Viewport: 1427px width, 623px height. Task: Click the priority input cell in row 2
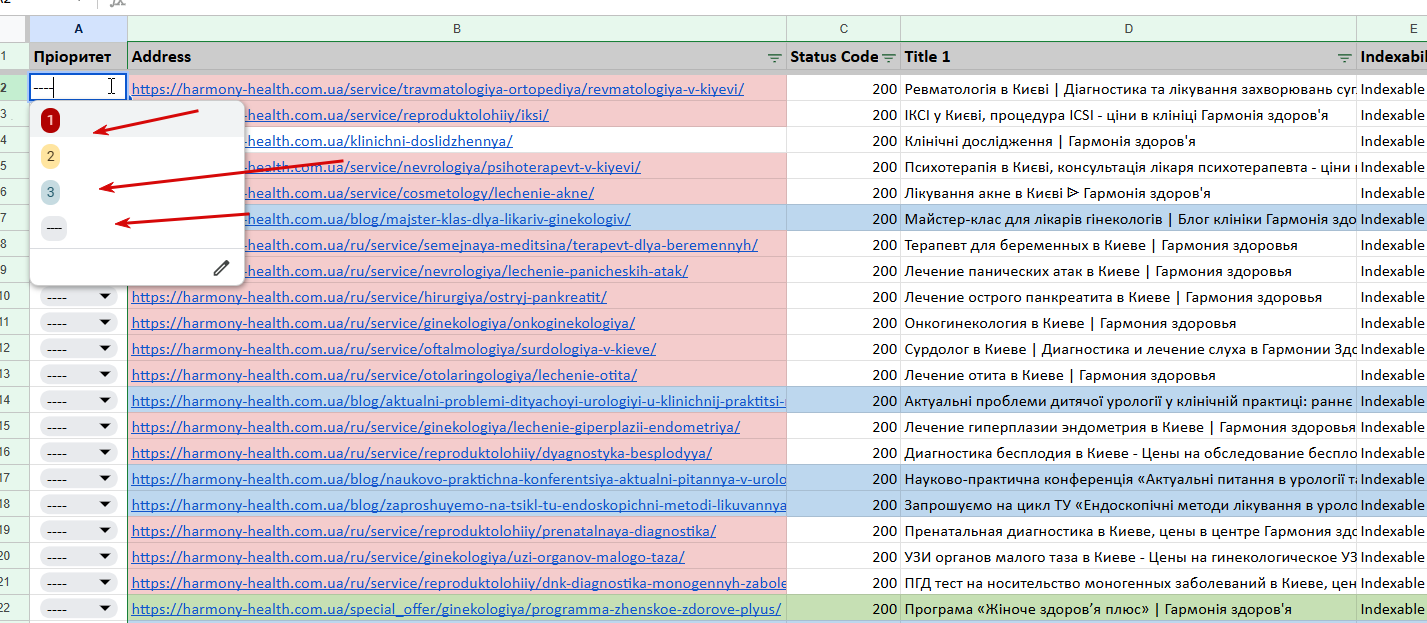pyautogui.click(x=78, y=88)
